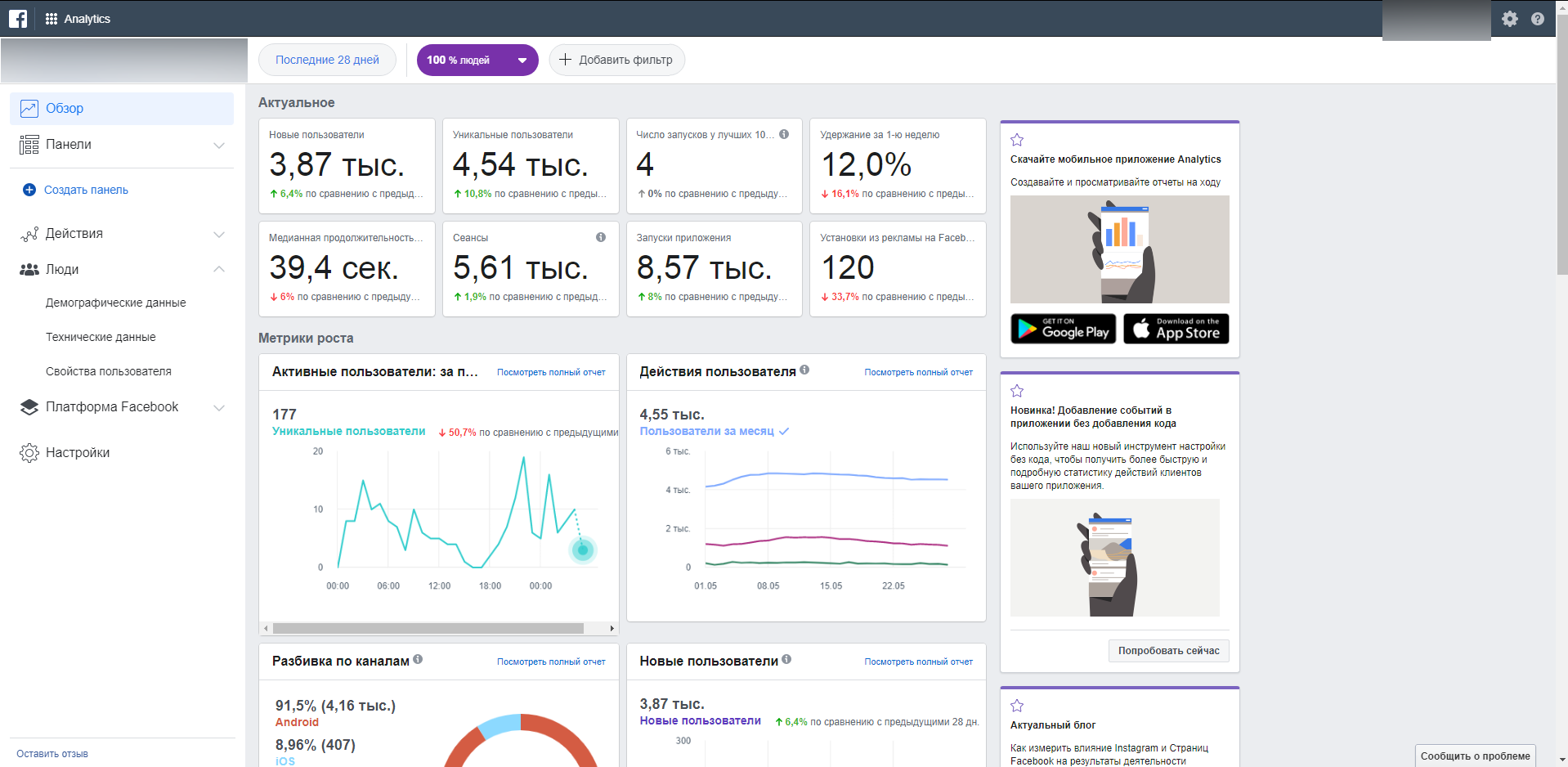Open settings gear in top bar
This screenshot has height=767, width=1568.
click(x=1509, y=19)
